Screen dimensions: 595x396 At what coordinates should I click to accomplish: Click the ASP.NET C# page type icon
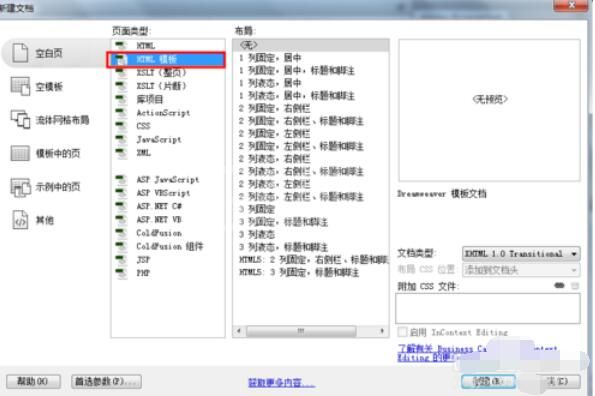121,206
